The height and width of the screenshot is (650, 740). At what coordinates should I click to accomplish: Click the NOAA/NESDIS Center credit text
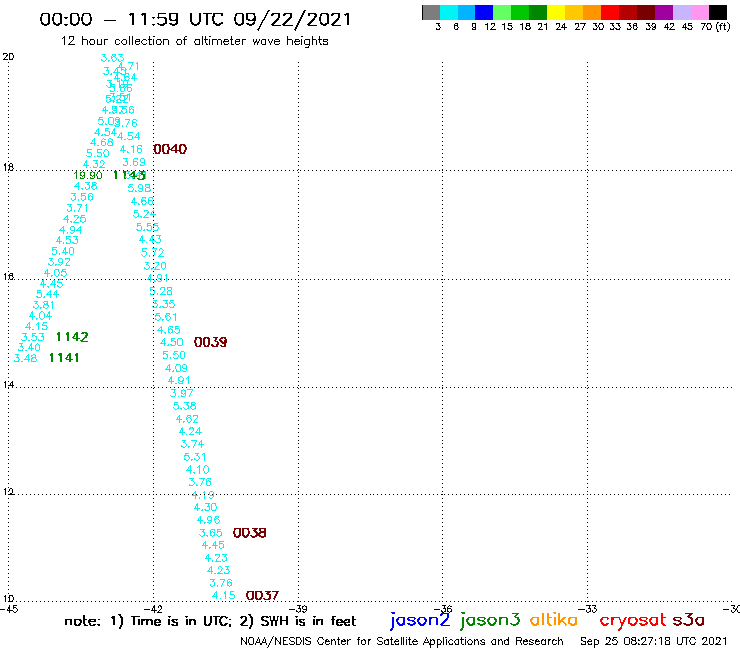[x=402, y=641]
